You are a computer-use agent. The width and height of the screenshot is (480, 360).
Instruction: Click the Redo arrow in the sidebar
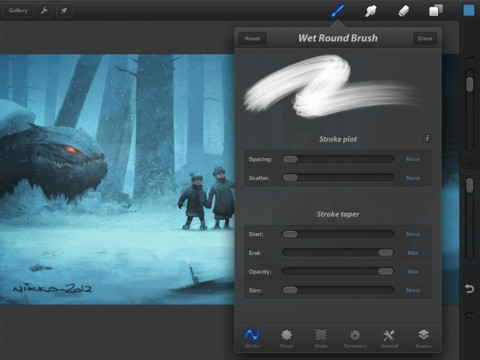coord(469,315)
